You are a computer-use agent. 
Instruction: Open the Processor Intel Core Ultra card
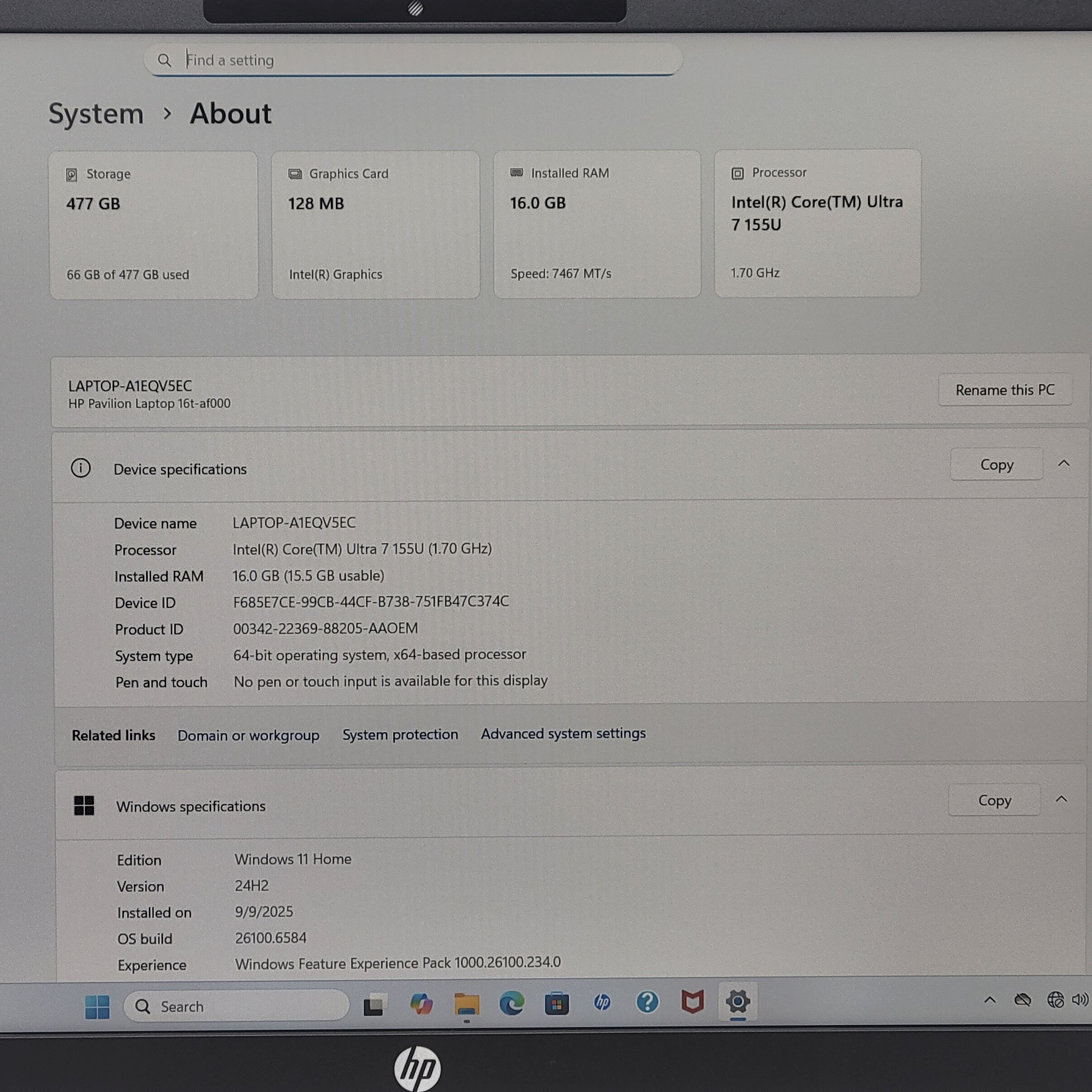pos(817,223)
